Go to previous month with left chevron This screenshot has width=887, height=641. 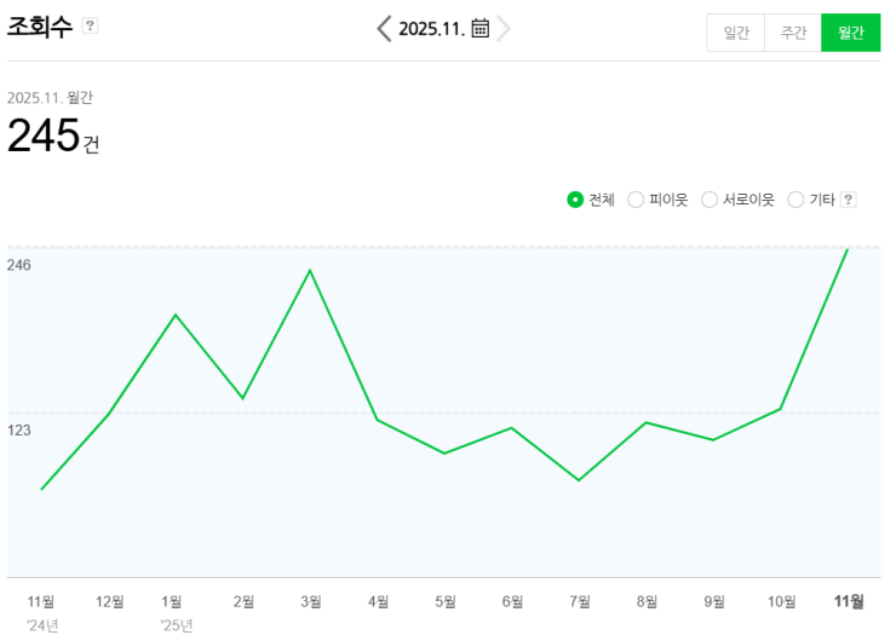click(384, 28)
